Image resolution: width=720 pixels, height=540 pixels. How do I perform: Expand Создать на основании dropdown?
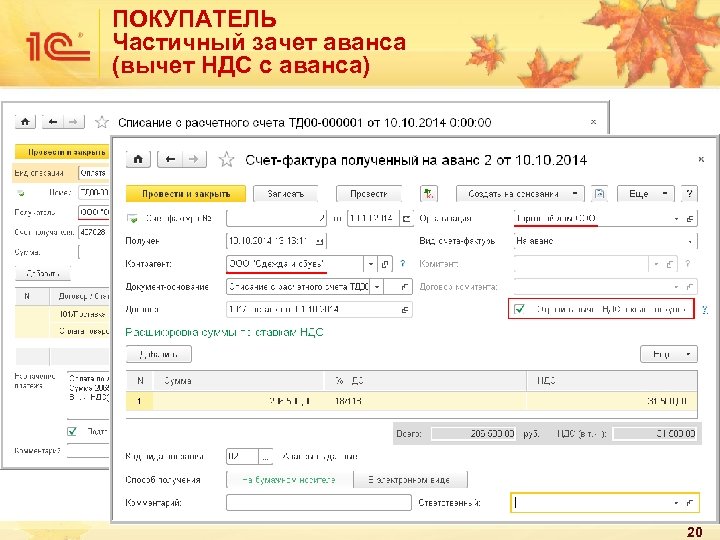[x=575, y=194]
